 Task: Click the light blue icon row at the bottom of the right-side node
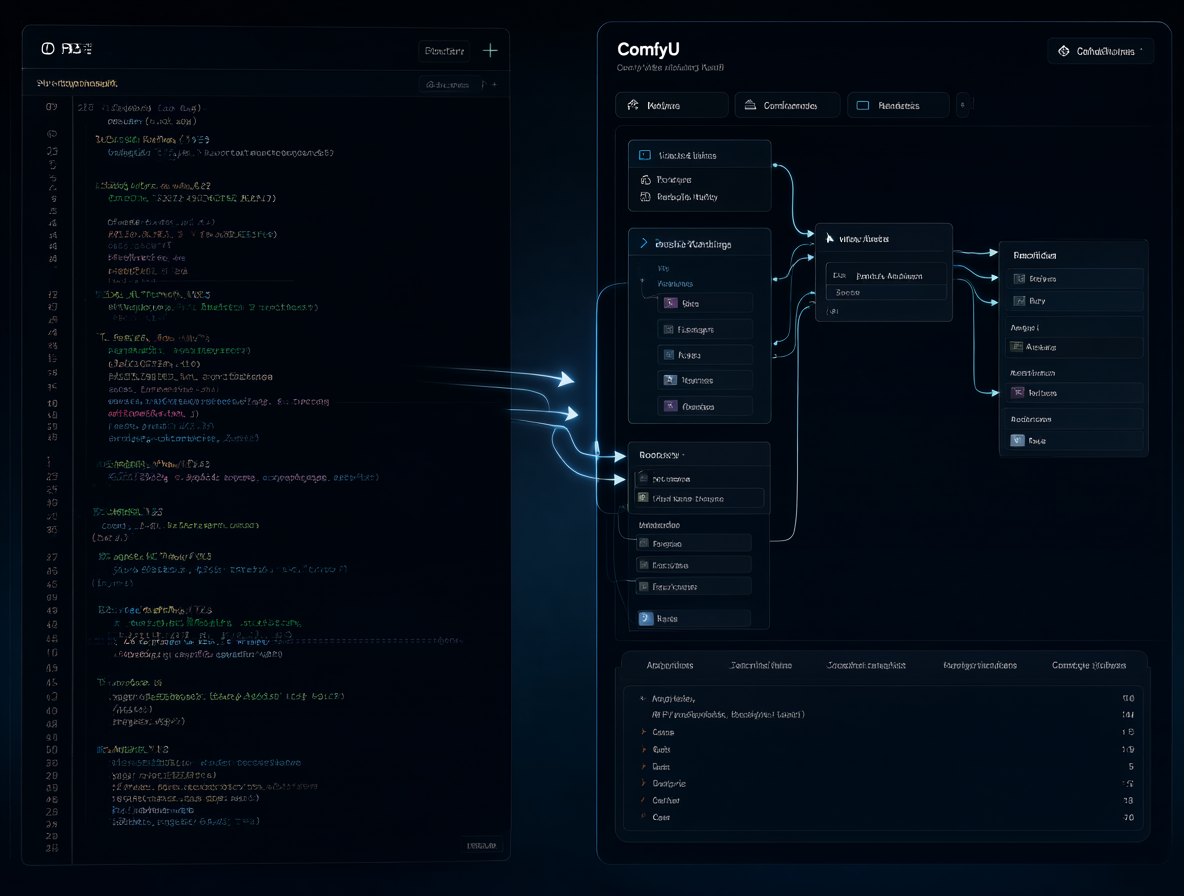coord(1075,440)
